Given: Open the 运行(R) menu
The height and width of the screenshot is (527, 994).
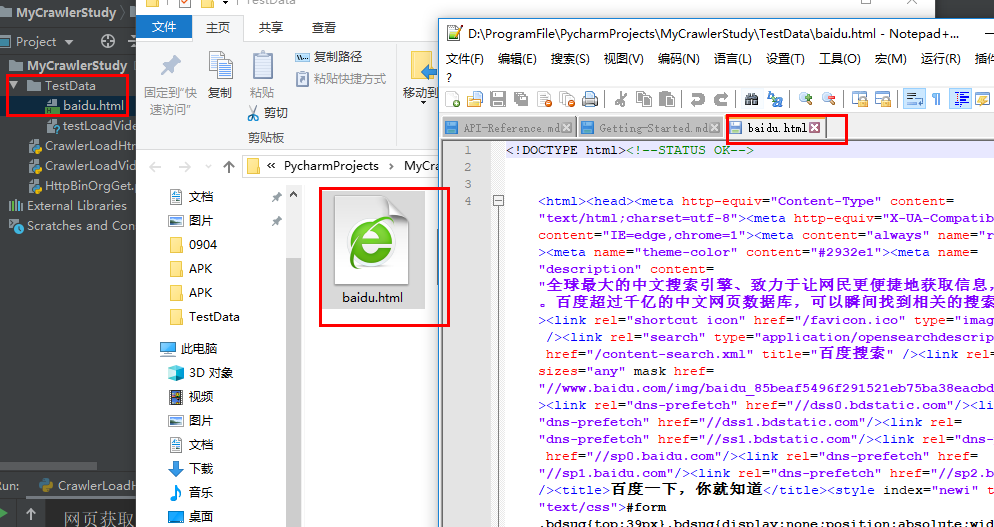Looking at the screenshot, I should [x=940, y=59].
